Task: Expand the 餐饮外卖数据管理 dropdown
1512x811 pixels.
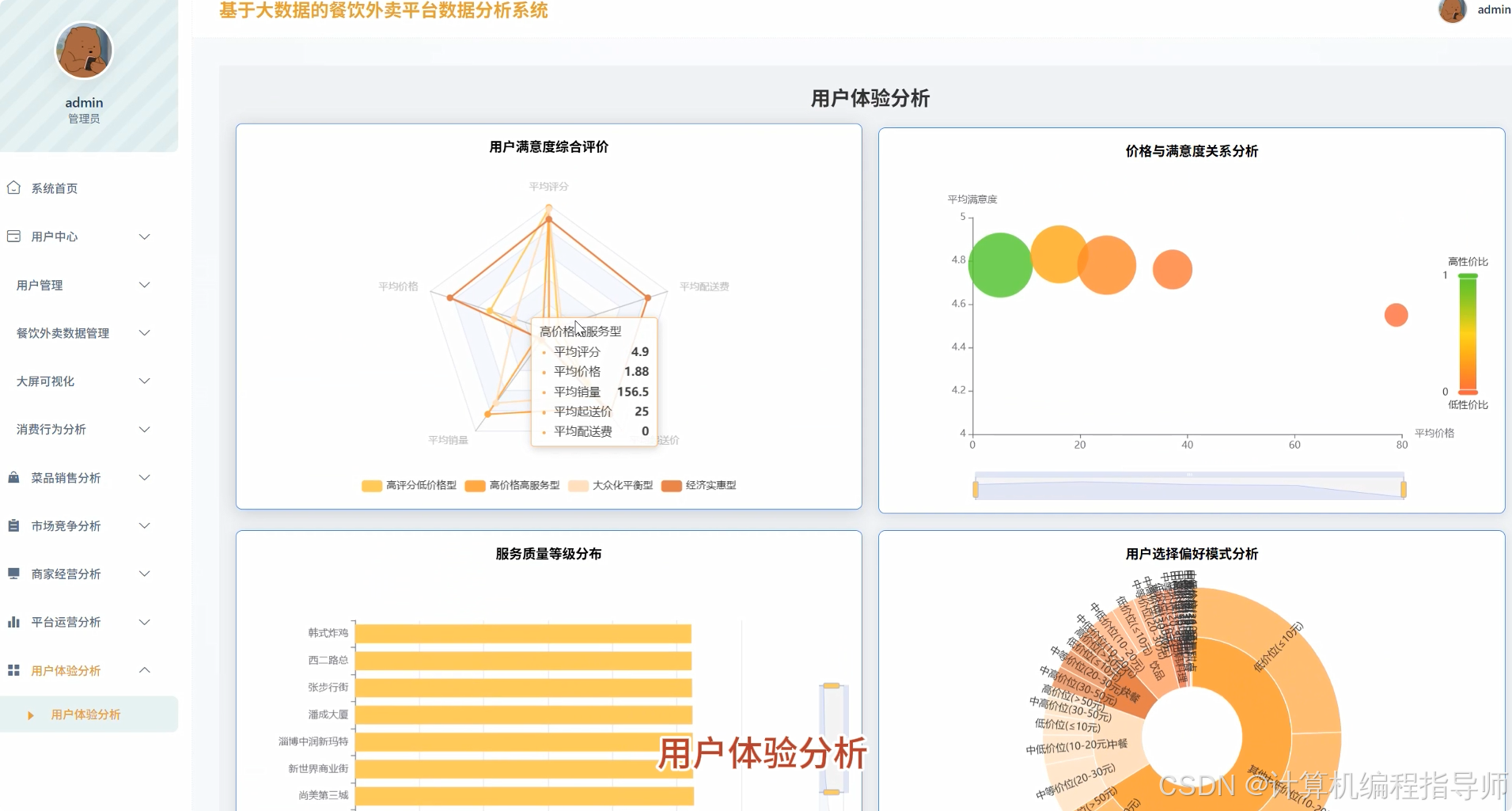Action: [x=79, y=332]
